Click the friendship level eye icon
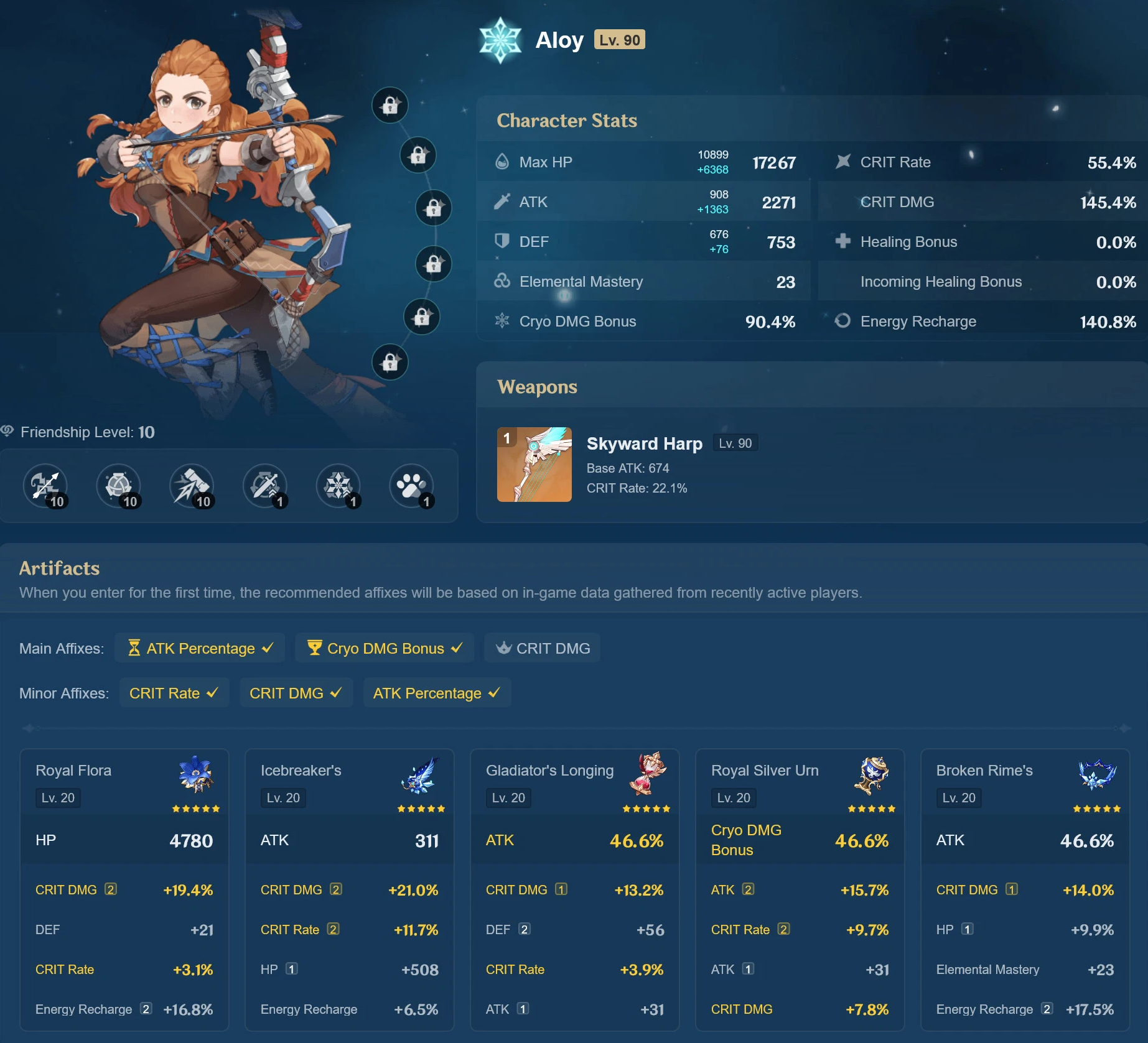 7,431
